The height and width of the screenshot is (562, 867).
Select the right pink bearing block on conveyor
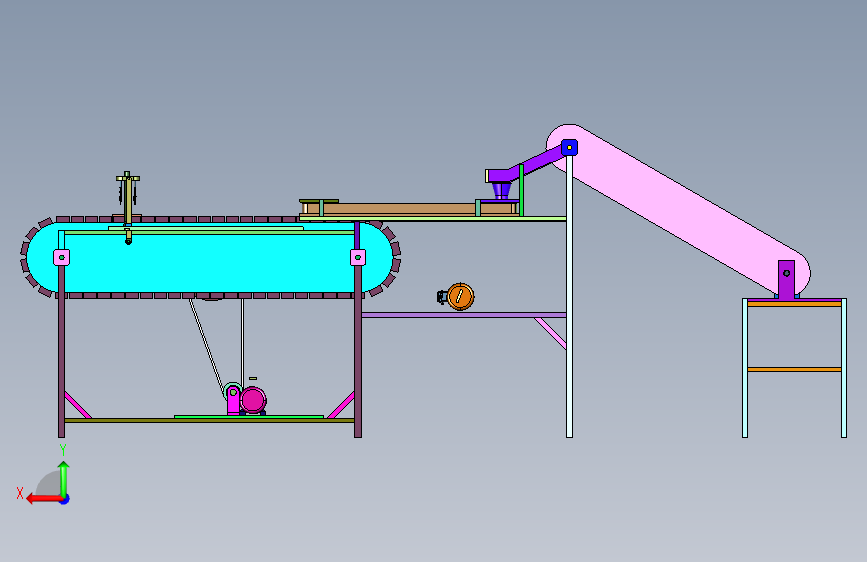click(358, 257)
